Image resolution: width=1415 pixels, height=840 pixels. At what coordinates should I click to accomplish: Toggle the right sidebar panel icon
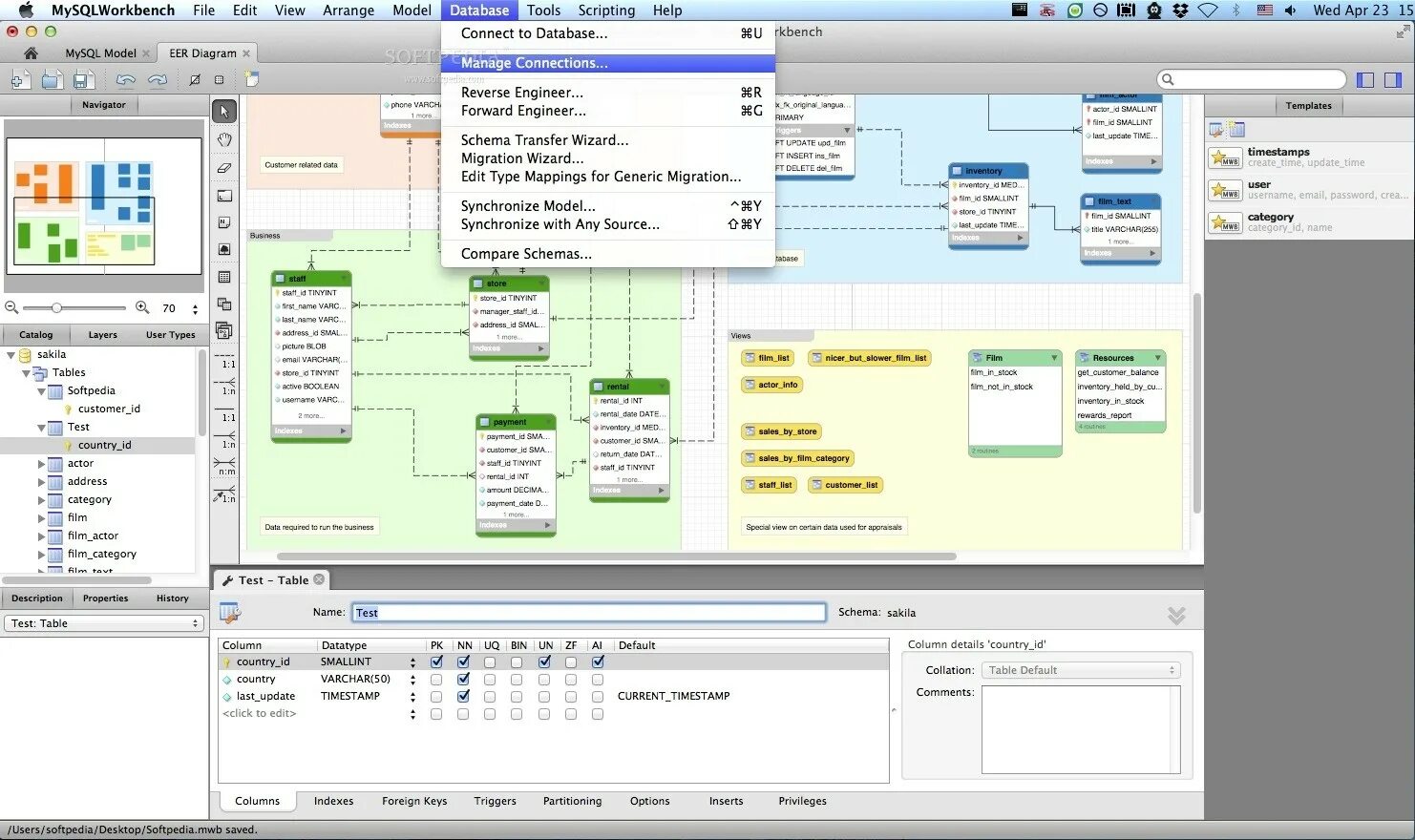point(1394,79)
